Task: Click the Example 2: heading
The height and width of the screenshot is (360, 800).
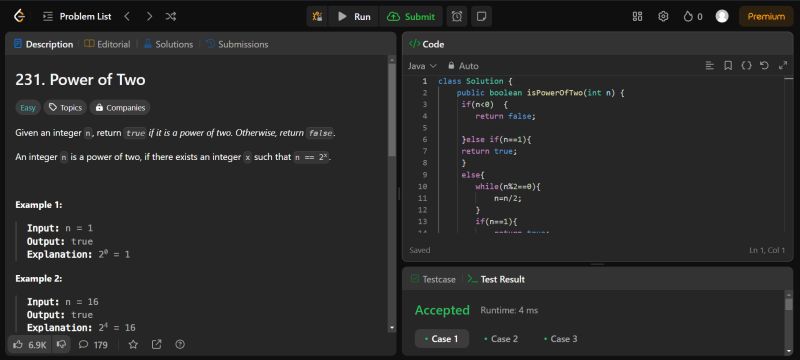Action: pos(39,279)
